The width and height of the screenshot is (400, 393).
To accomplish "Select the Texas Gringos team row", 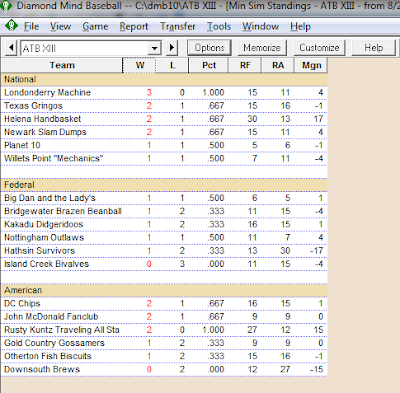I will (x=164, y=106).
